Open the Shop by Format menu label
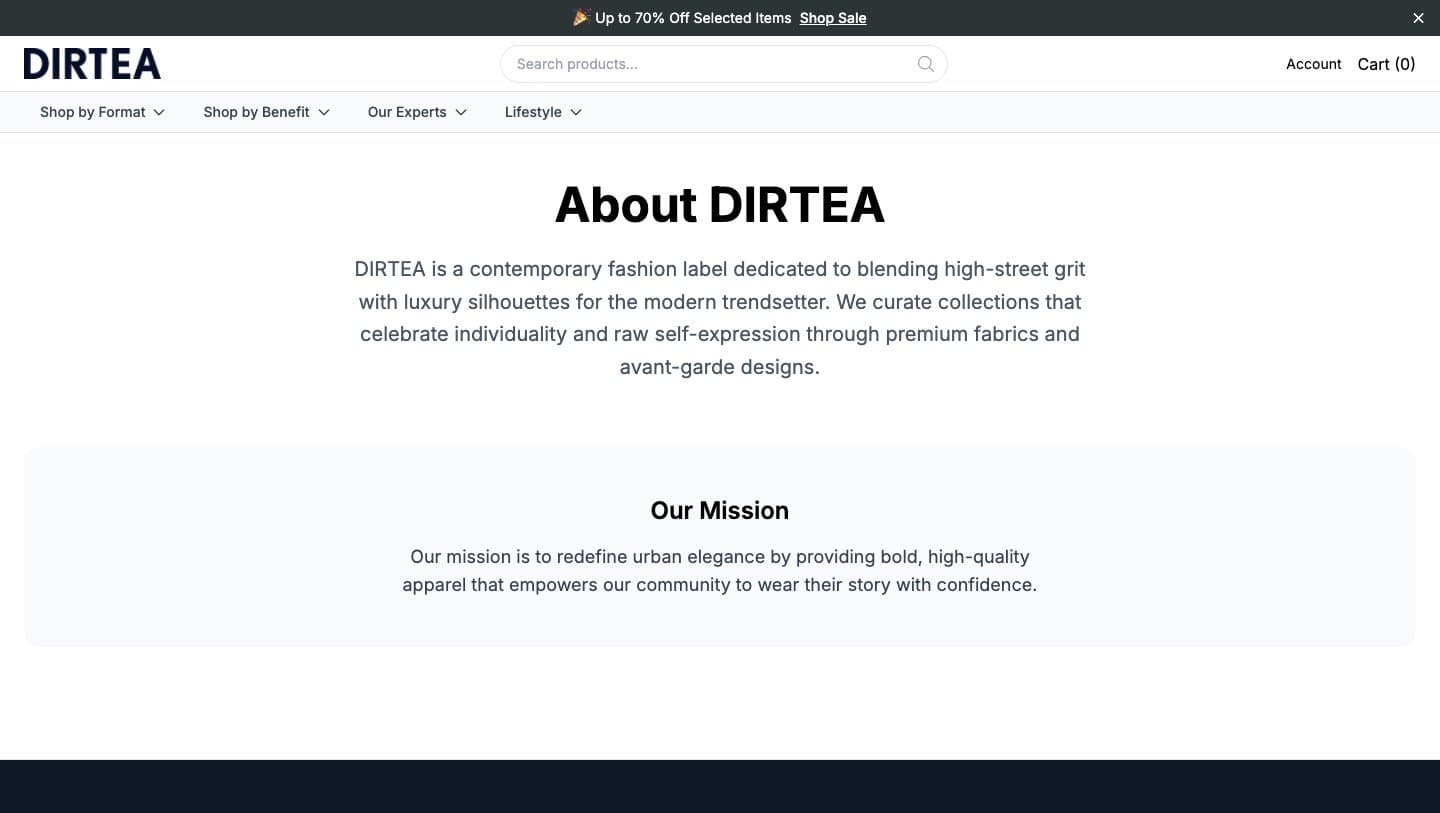This screenshot has width=1440, height=813. pos(93,112)
